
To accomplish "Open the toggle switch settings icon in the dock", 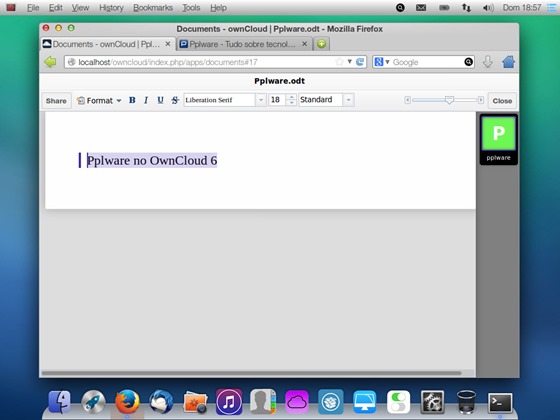I will (398, 402).
